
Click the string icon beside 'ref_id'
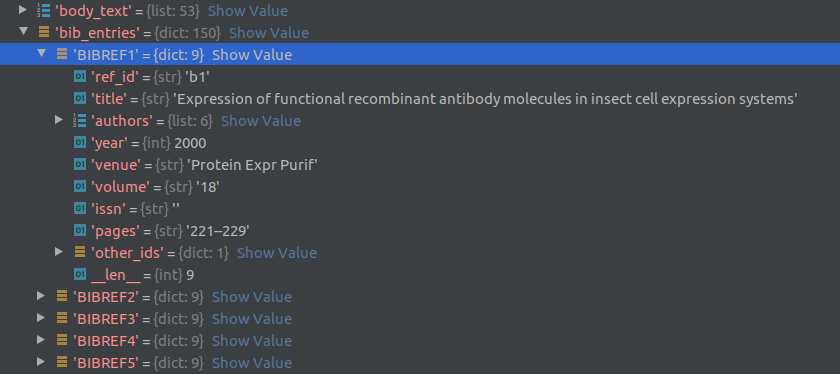click(x=79, y=77)
